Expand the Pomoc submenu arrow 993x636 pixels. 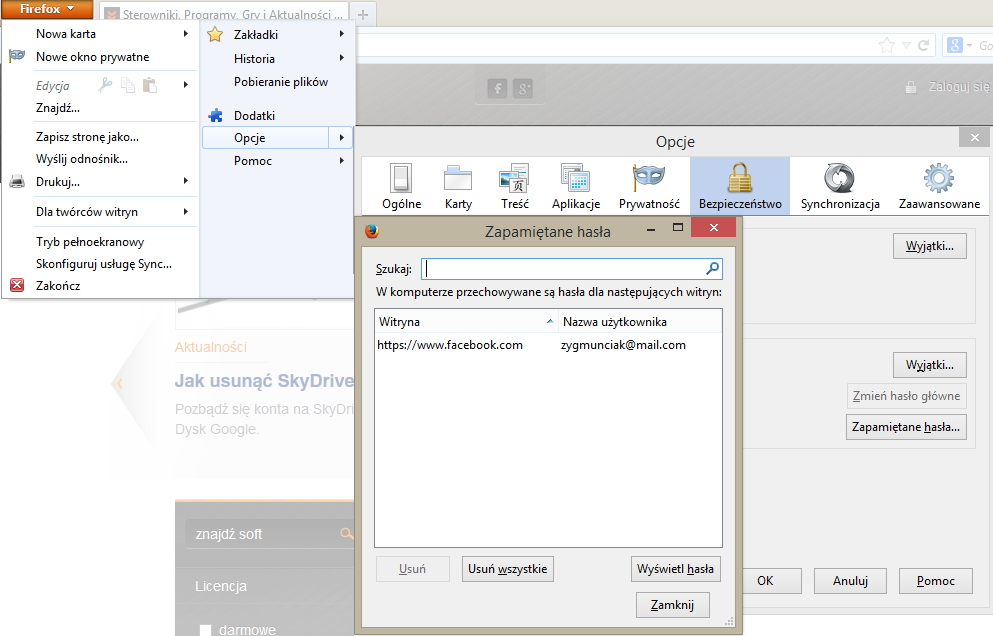tap(342, 160)
